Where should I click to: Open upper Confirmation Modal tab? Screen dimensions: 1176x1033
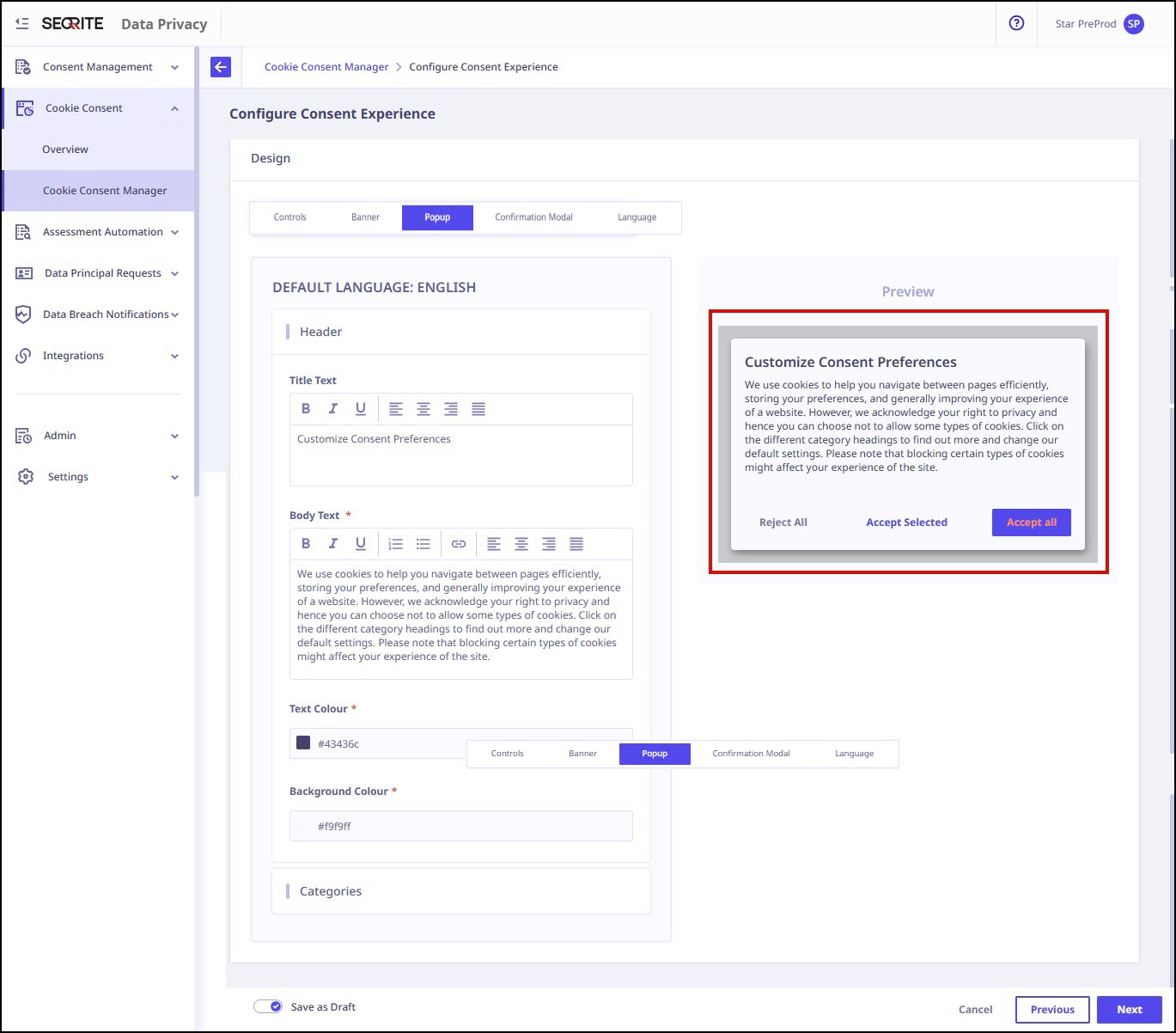click(533, 217)
